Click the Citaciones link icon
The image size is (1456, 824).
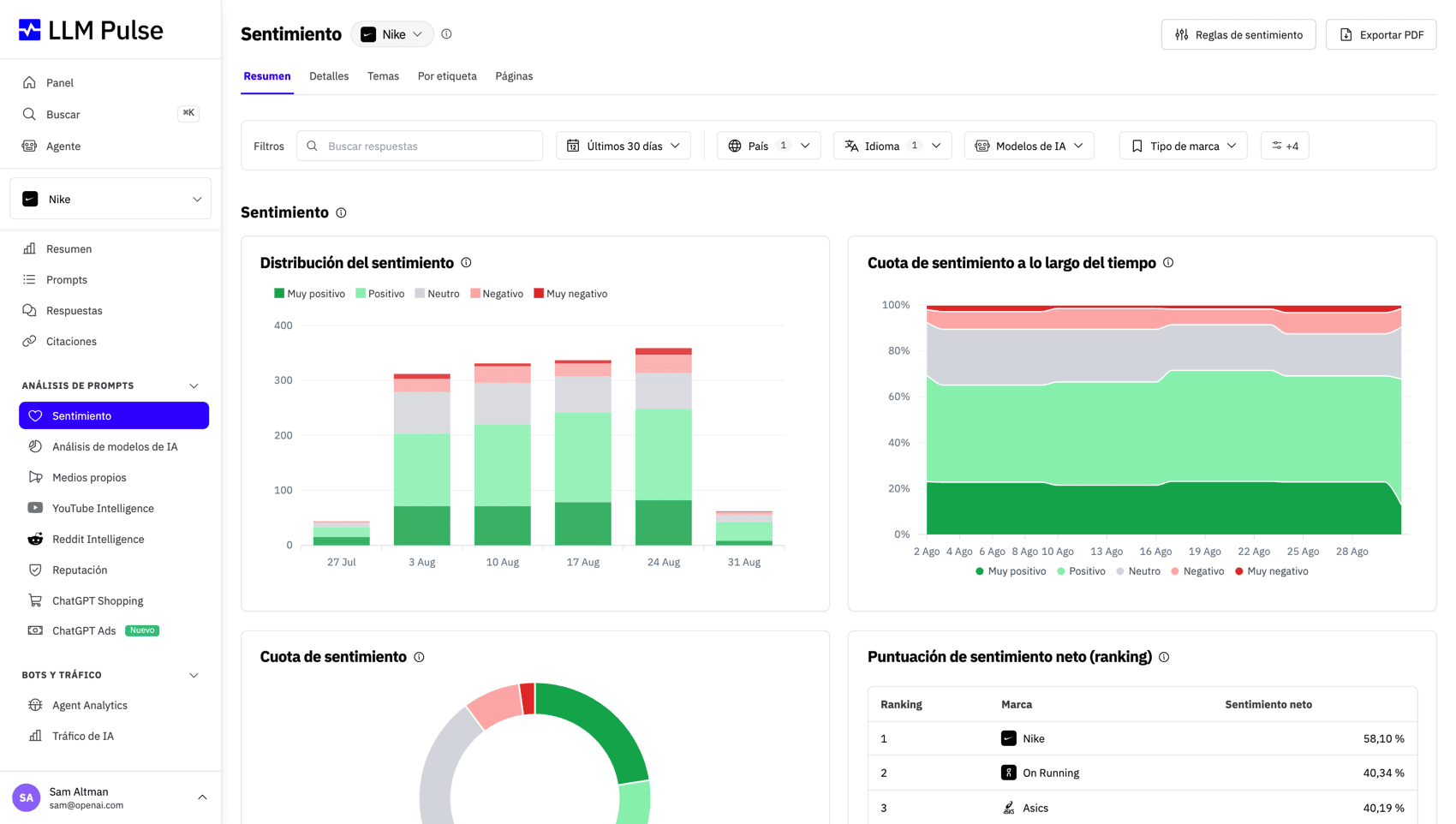[29, 341]
